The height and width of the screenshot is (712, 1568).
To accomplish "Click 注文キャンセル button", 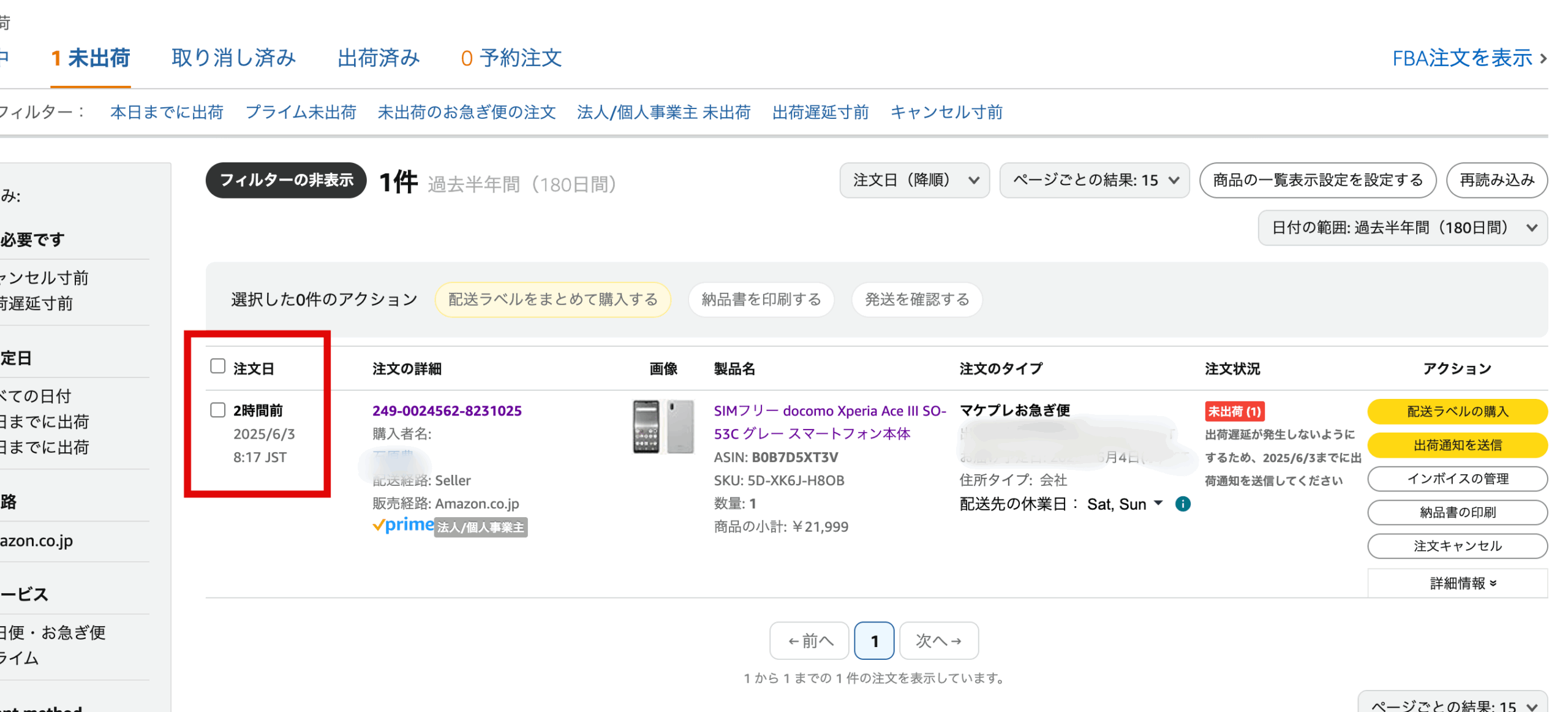I will pyautogui.click(x=1457, y=547).
